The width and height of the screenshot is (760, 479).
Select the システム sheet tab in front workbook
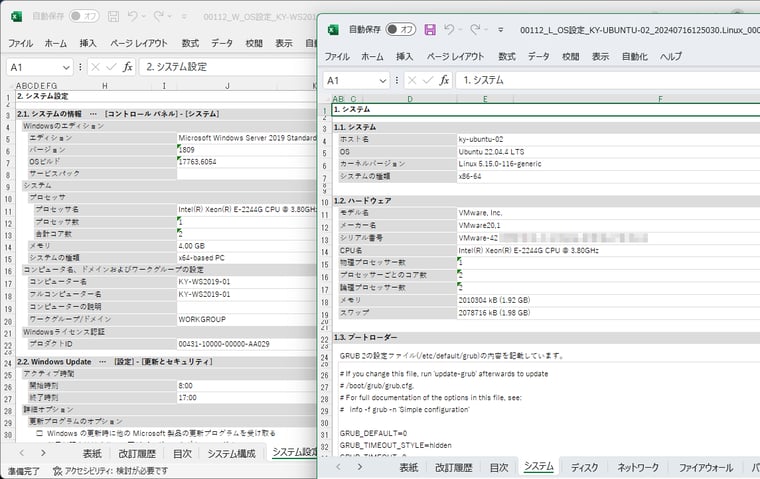[x=538, y=466]
